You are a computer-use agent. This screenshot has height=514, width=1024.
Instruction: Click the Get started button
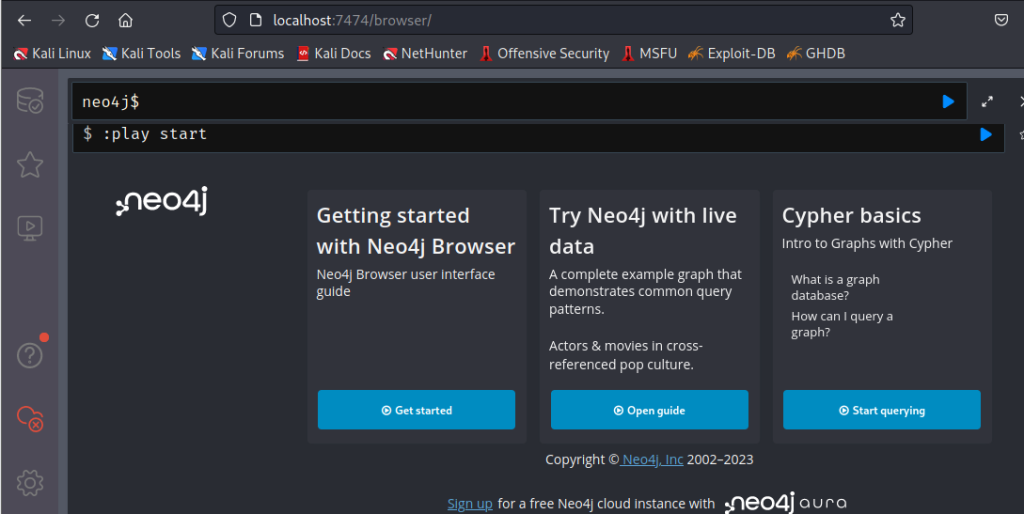(x=416, y=410)
